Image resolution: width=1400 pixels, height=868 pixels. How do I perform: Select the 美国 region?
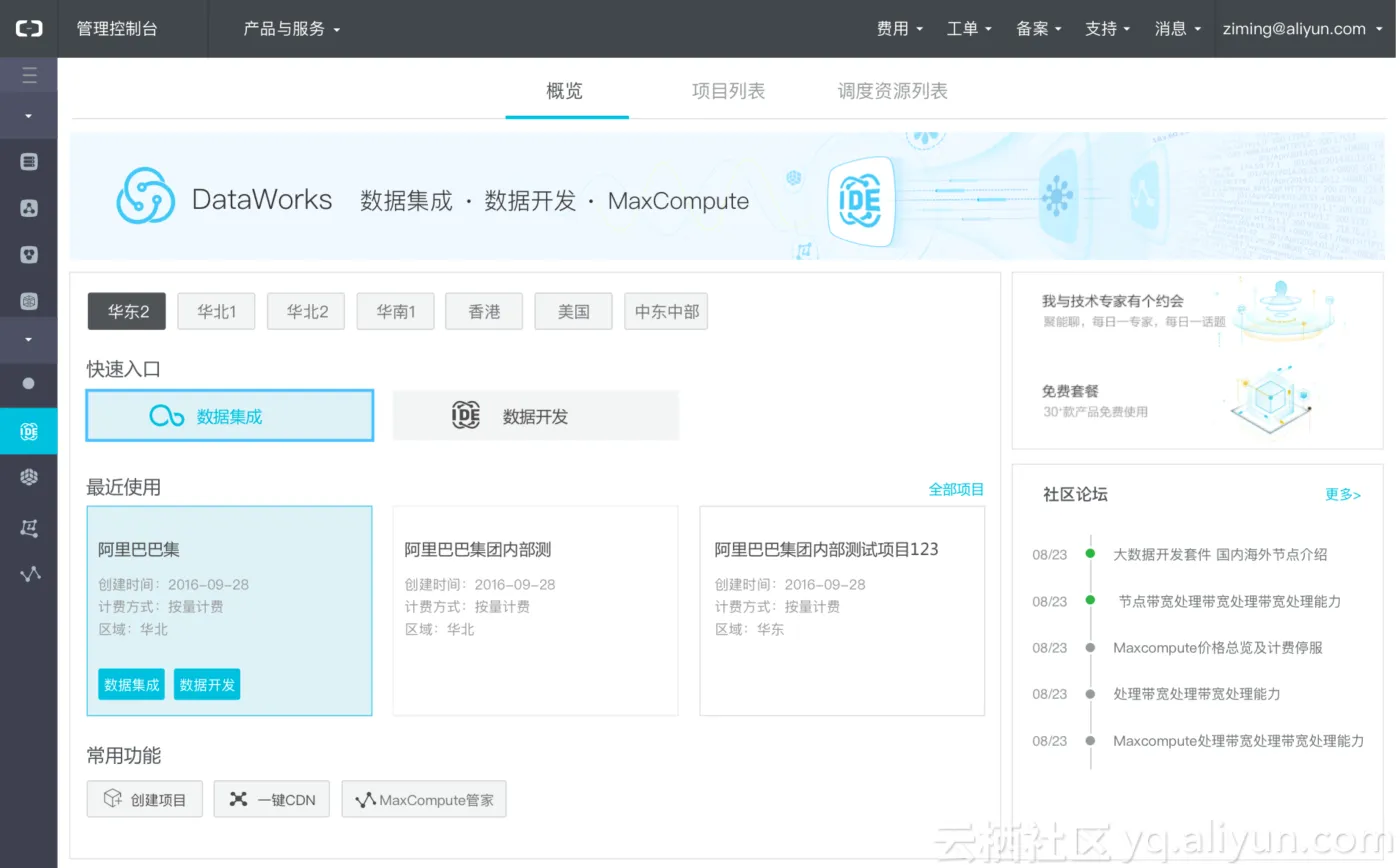574,312
